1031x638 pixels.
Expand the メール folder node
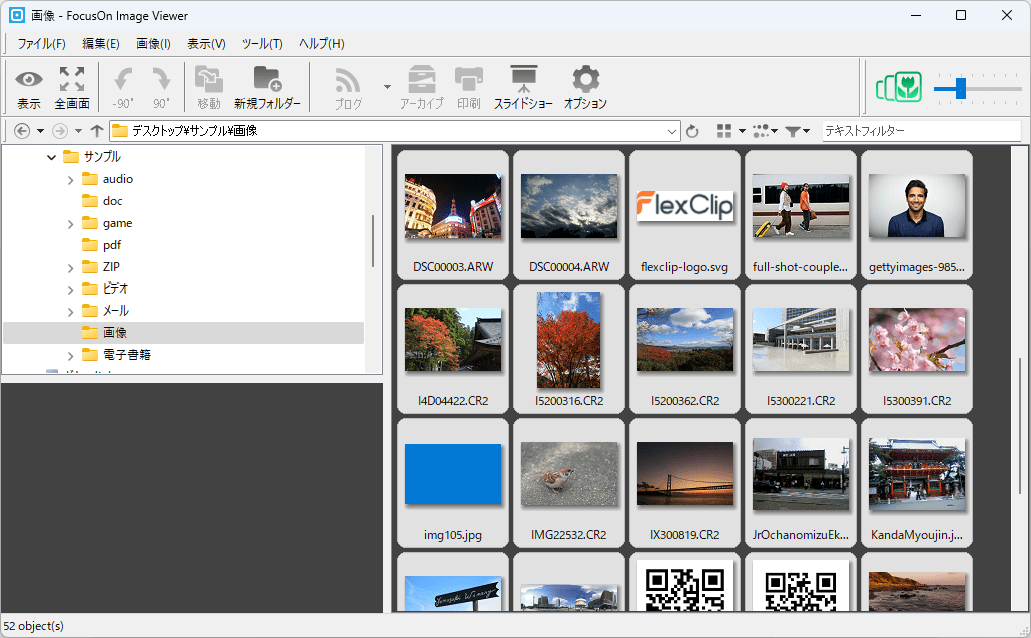click(70, 312)
